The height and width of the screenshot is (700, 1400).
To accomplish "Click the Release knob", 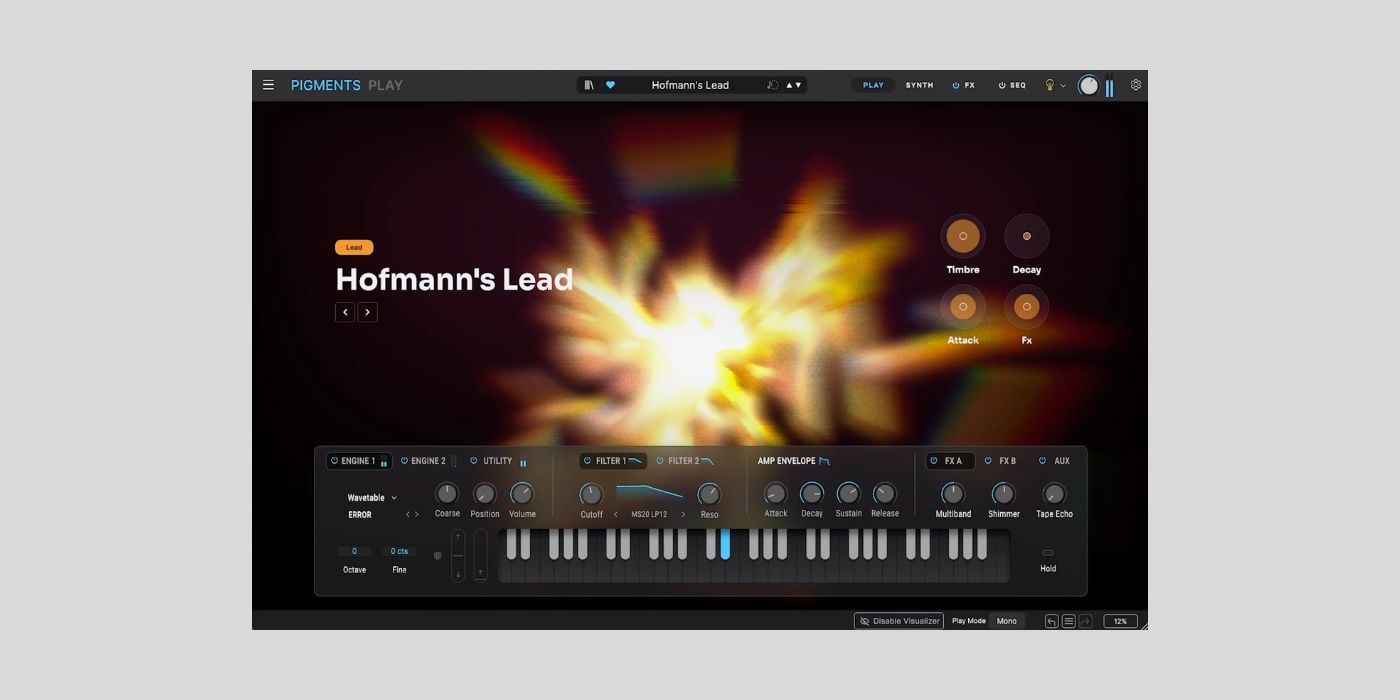I will click(x=884, y=493).
